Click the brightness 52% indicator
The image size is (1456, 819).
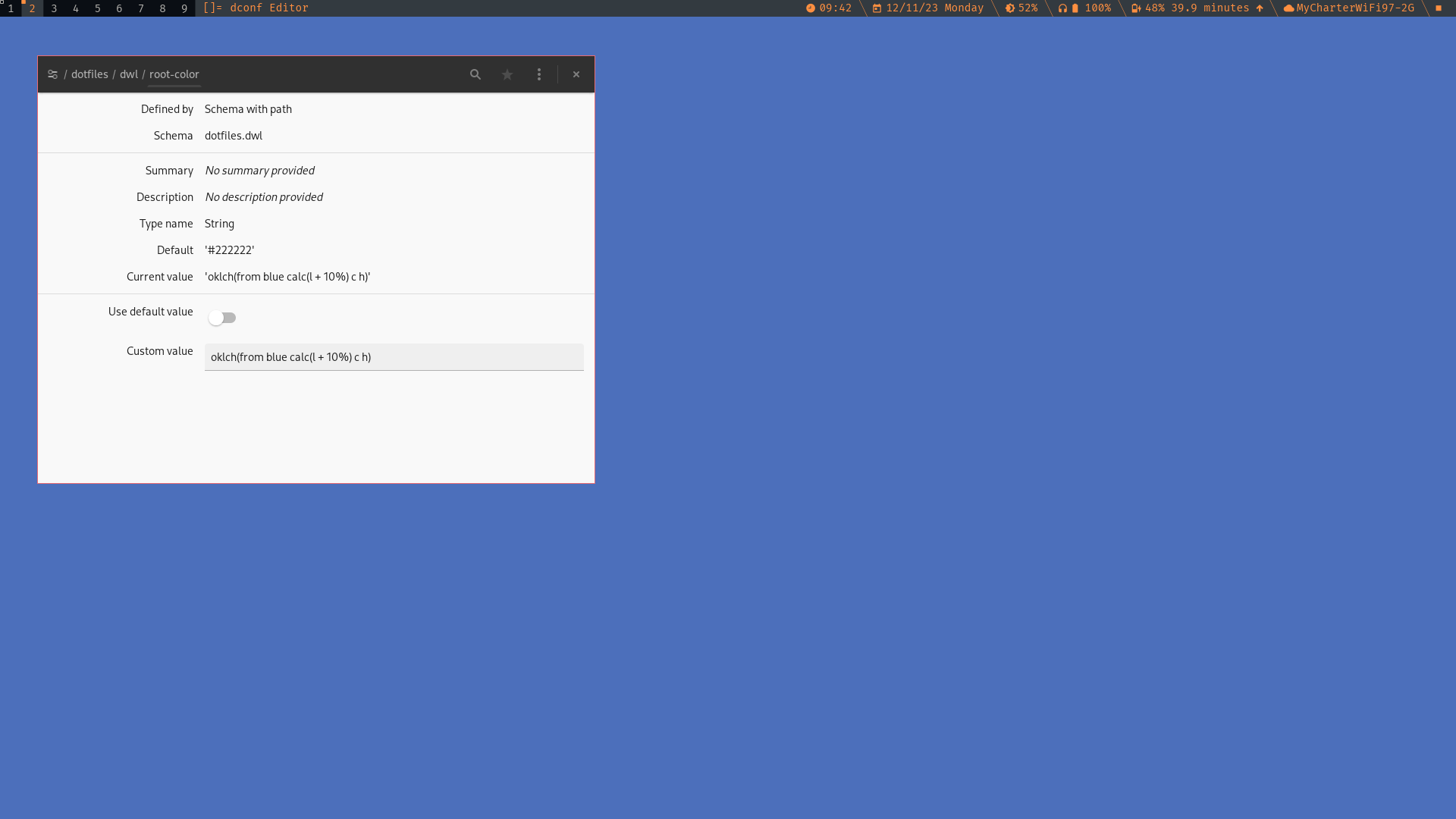tap(1021, 8)
